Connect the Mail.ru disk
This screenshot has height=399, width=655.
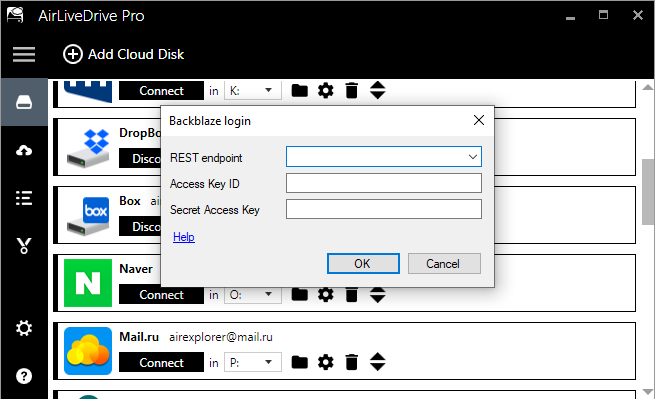click(x=161, y=362)
